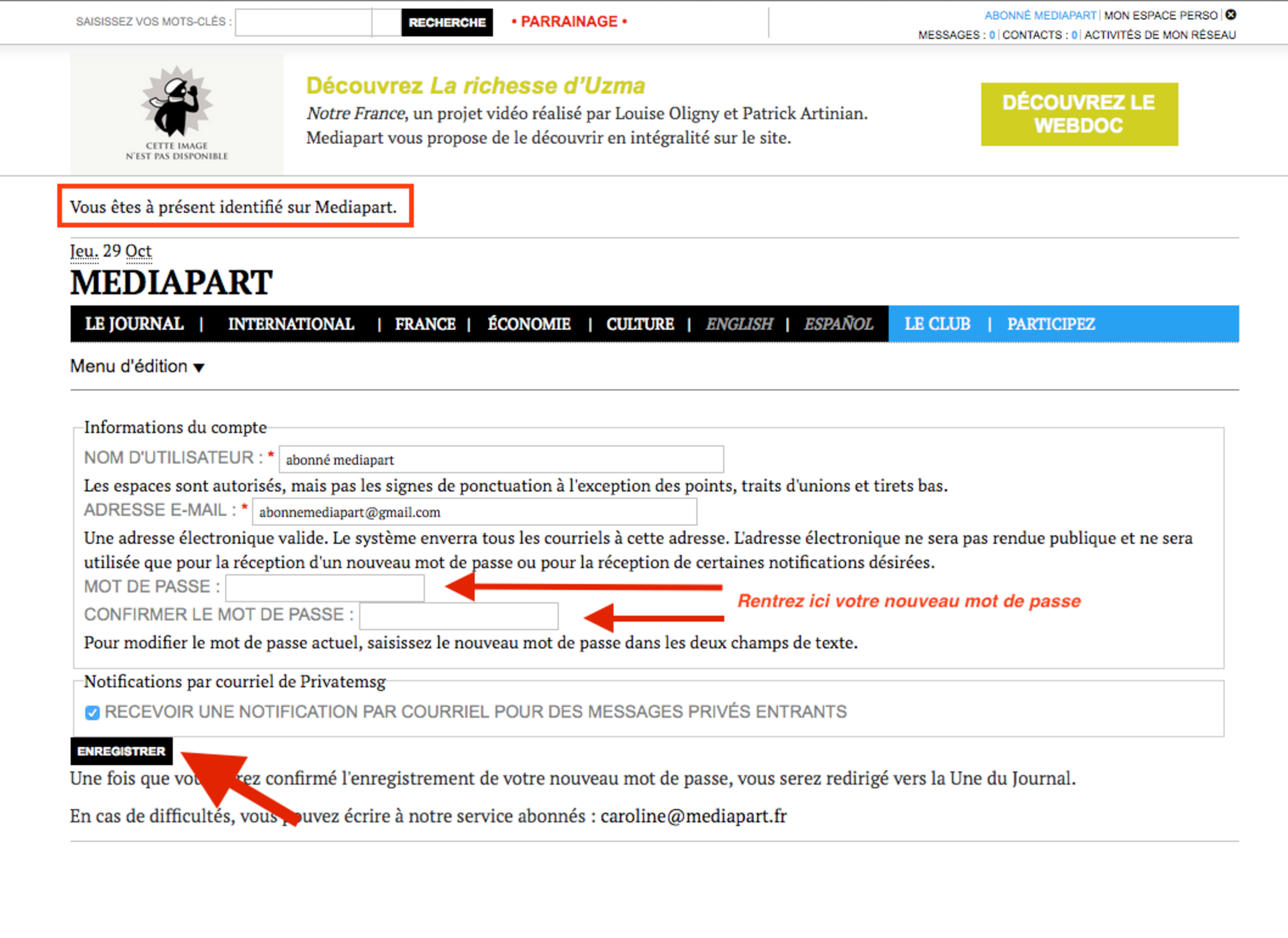Viewport: 1288px width, 938px height.
Task: Click the 'Informations du compte' legend text
Action: (x=175, y=427)
